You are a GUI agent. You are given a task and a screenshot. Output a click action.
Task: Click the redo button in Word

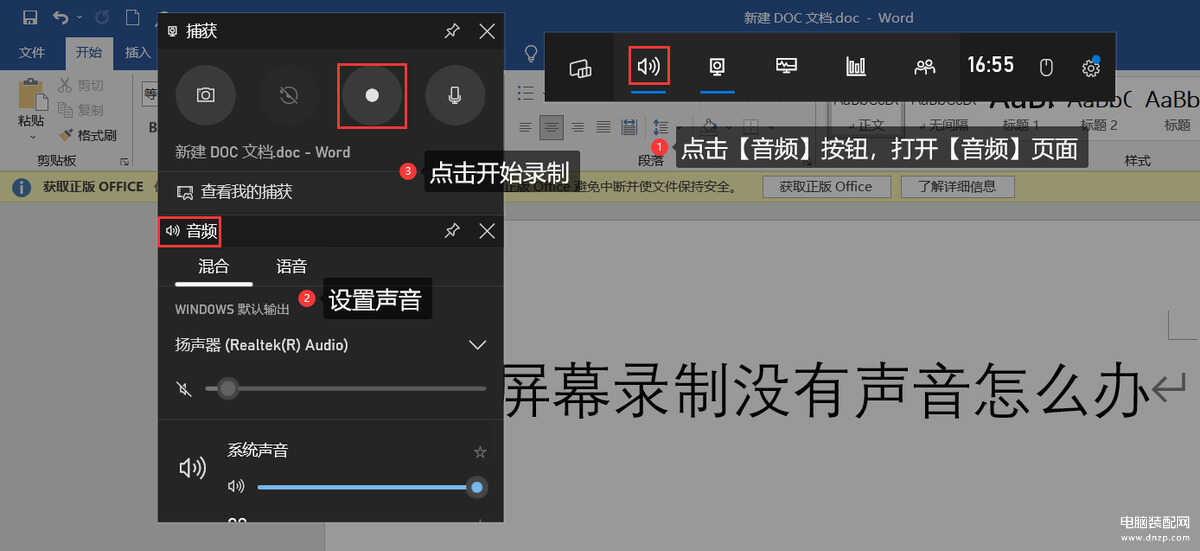103,17
